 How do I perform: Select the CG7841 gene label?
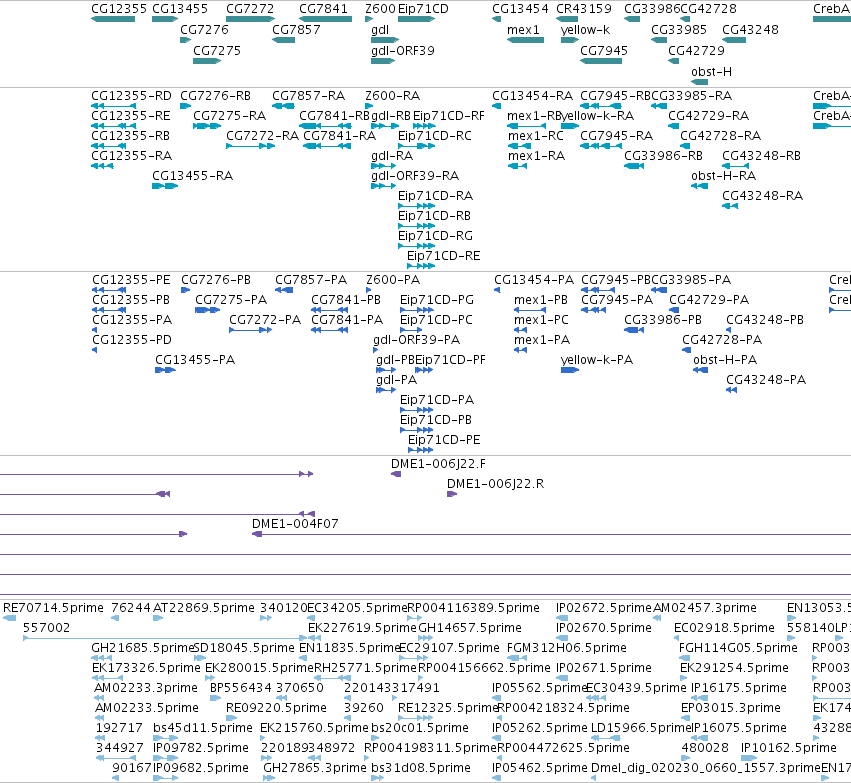[323, 9]
